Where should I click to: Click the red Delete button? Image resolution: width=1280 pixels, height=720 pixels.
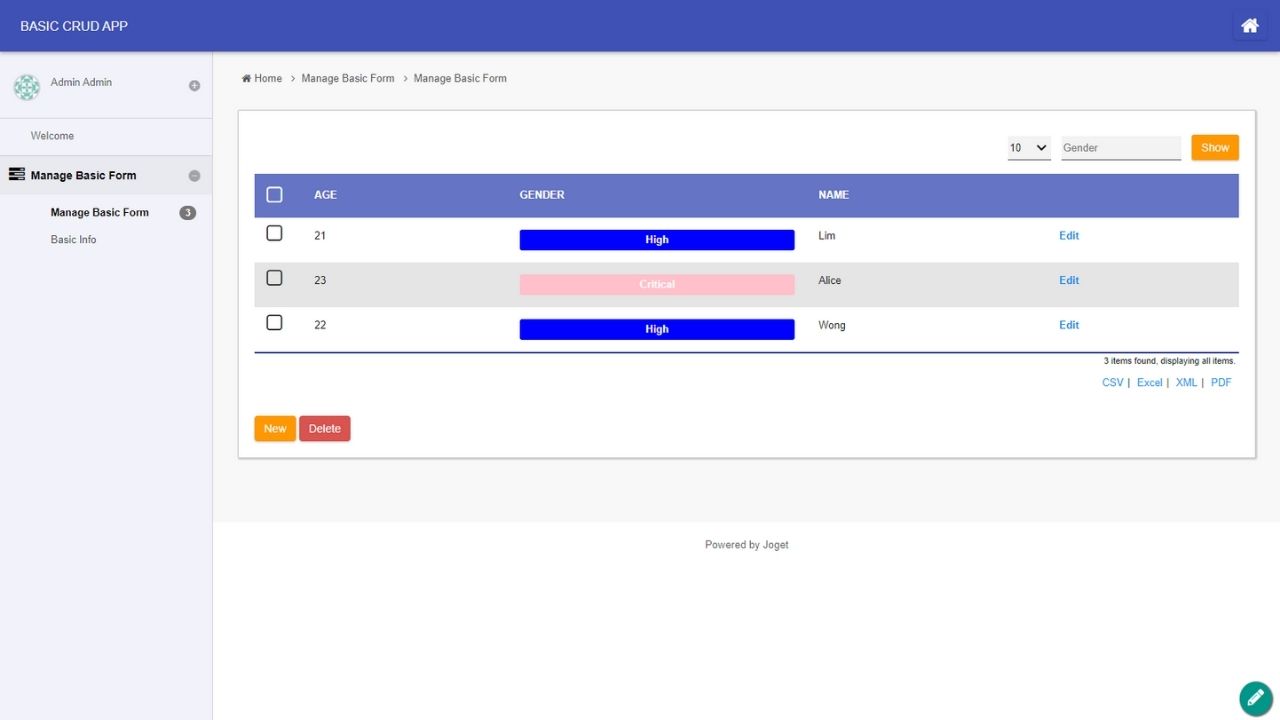tap(324, 429)
